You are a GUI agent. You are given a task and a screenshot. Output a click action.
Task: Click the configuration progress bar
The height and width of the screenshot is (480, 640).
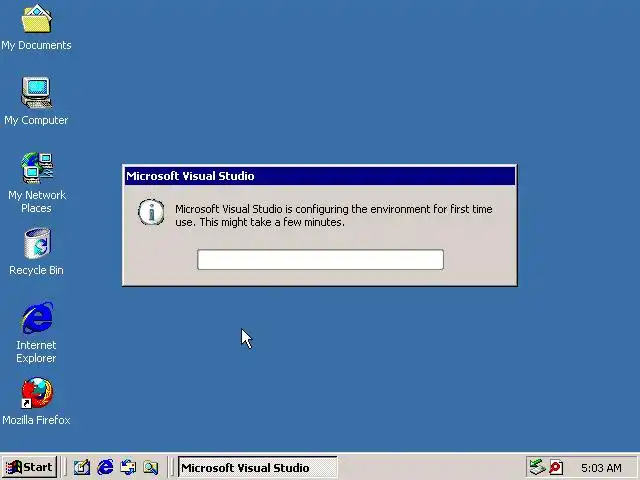pyautogui.click(x=320, y=260)
